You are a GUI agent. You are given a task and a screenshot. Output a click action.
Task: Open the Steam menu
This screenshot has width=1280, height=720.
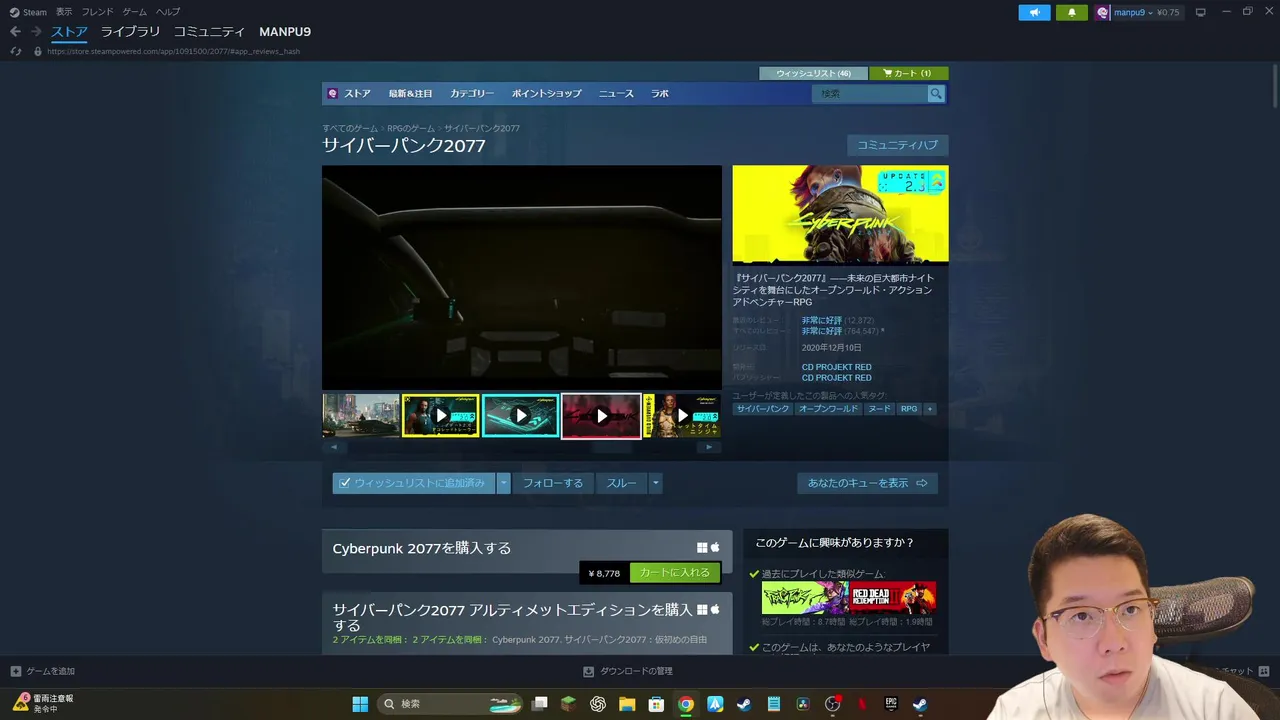pyautogui.click(x=28, y=12)
